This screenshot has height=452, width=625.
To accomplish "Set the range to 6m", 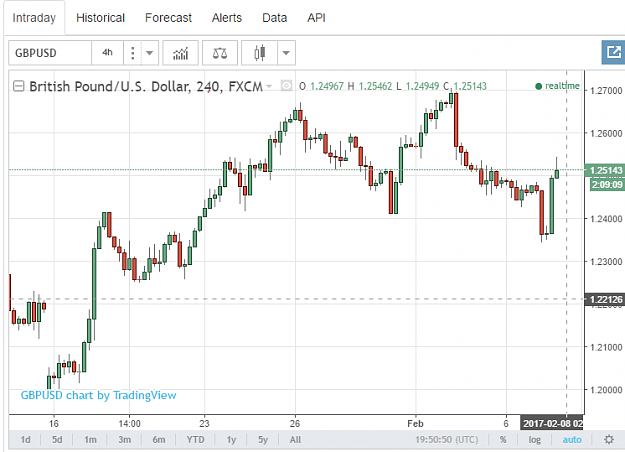I will coord(159,440).
